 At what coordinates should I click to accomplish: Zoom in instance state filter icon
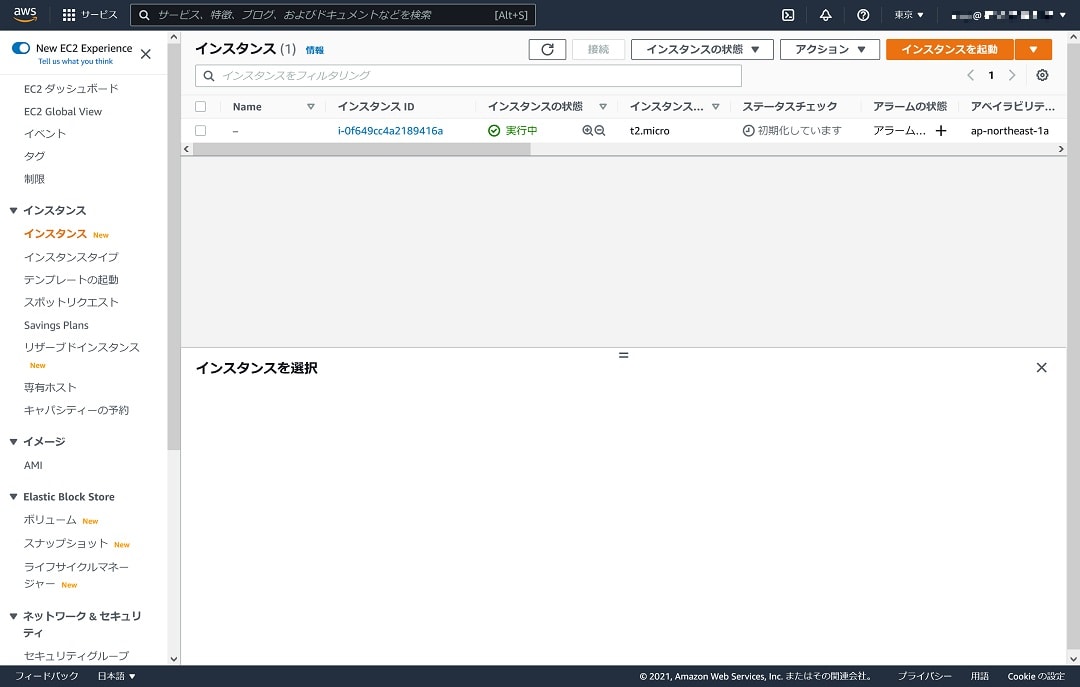(x=587, y=130)
